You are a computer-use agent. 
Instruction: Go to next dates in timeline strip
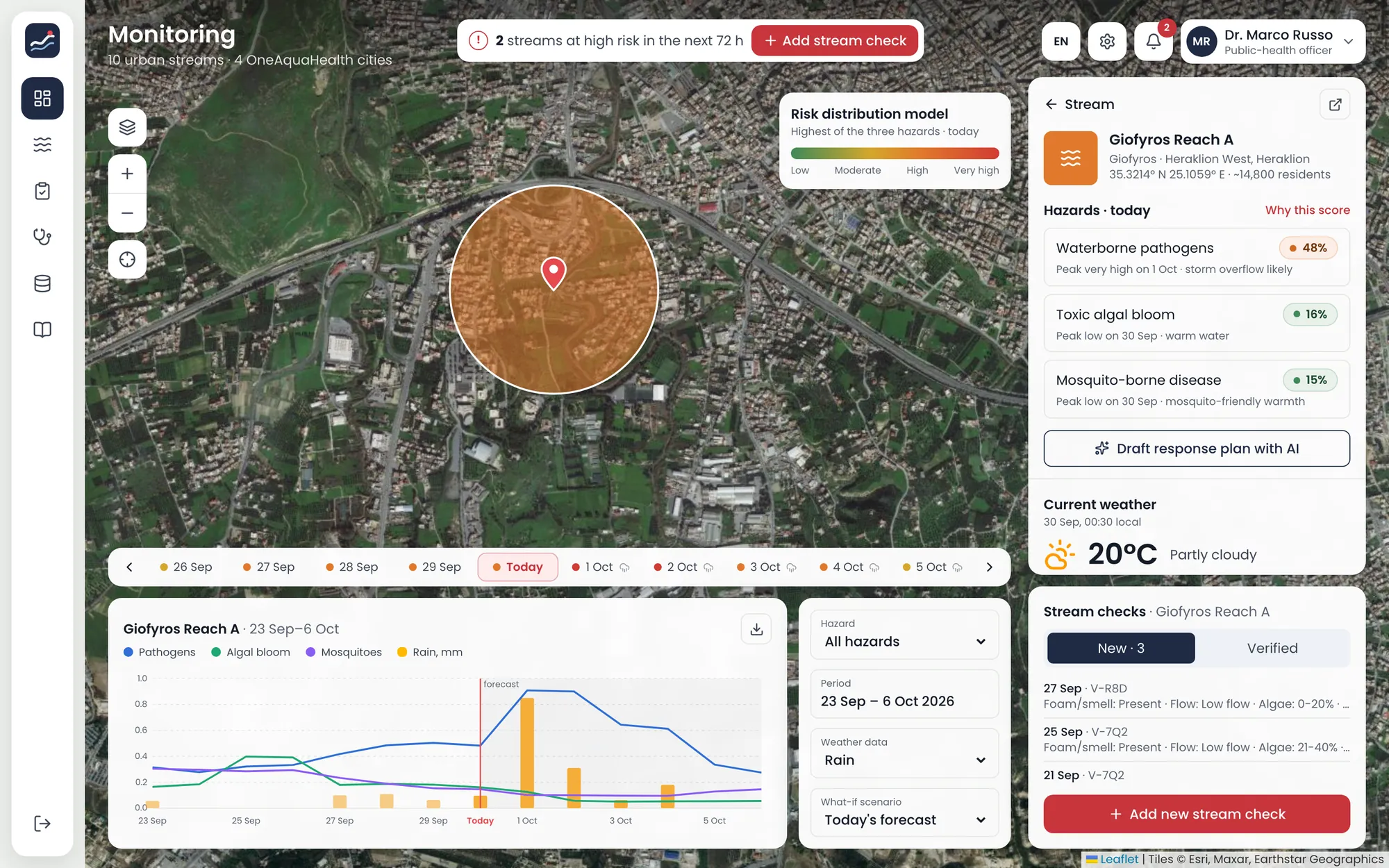(x=990, y=567)
